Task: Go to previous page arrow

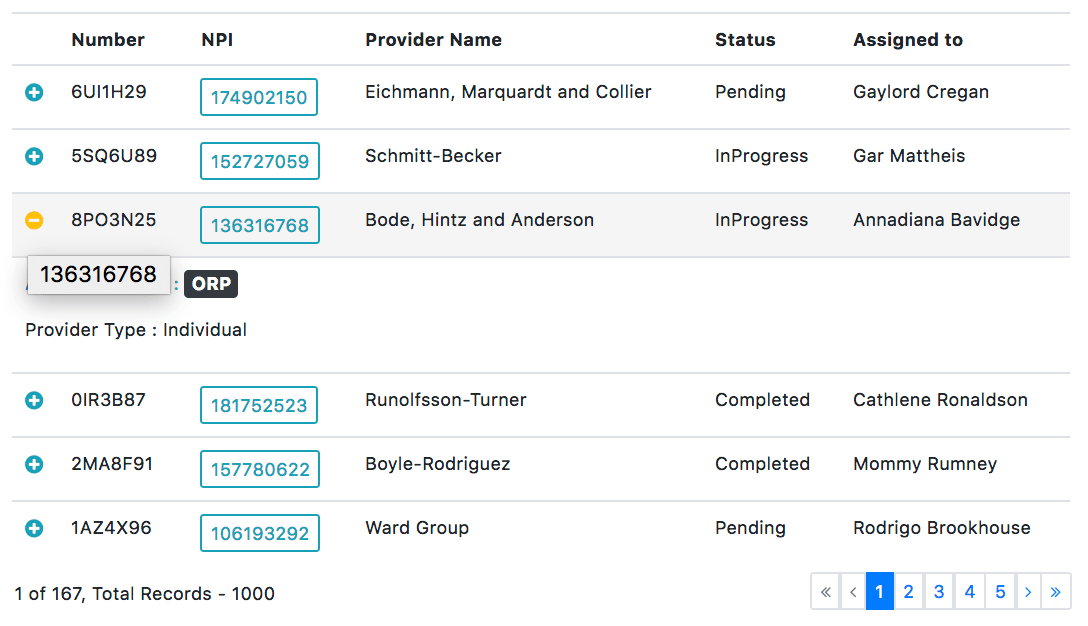Action: 853,592
